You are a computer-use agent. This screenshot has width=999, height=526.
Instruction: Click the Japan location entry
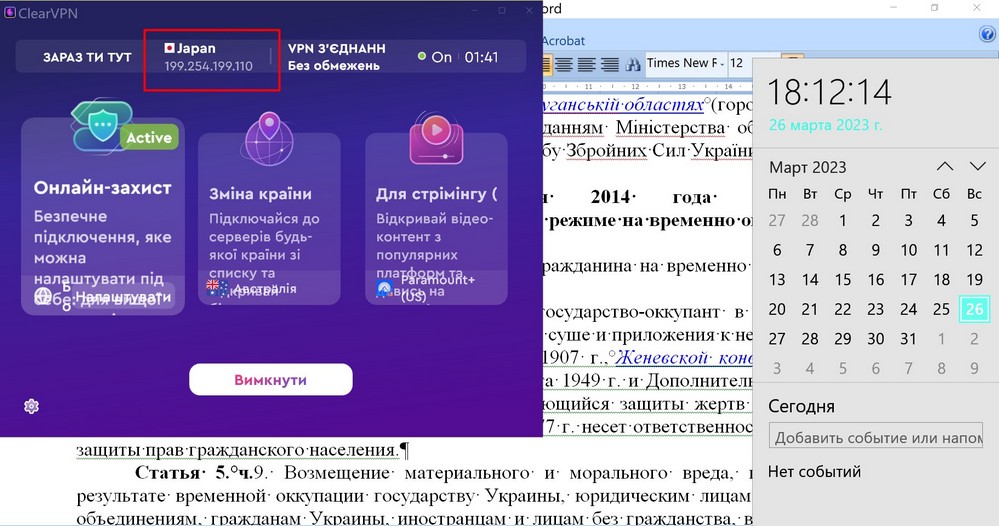190,48
